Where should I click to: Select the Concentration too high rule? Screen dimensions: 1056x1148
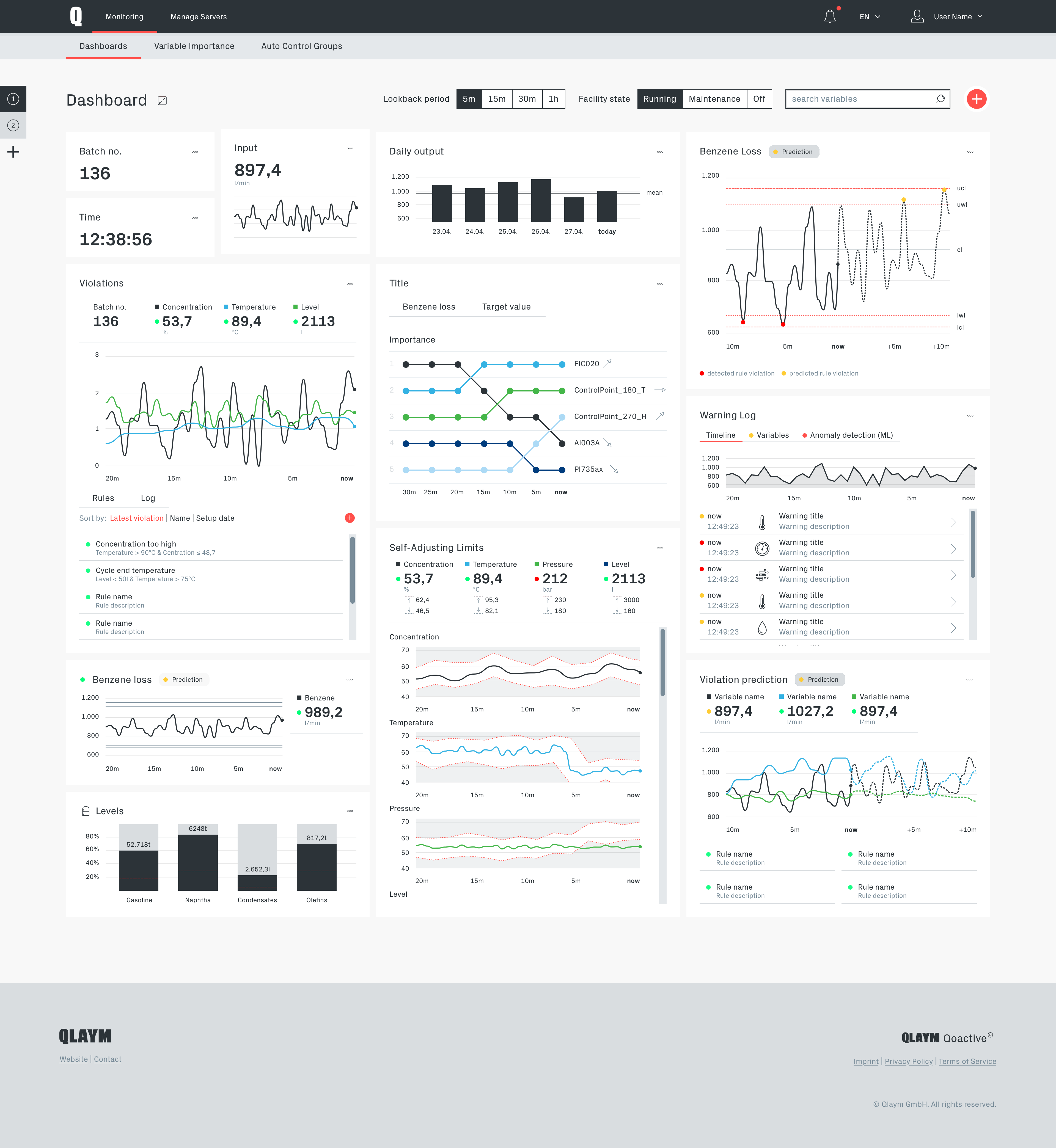[211, 548]
